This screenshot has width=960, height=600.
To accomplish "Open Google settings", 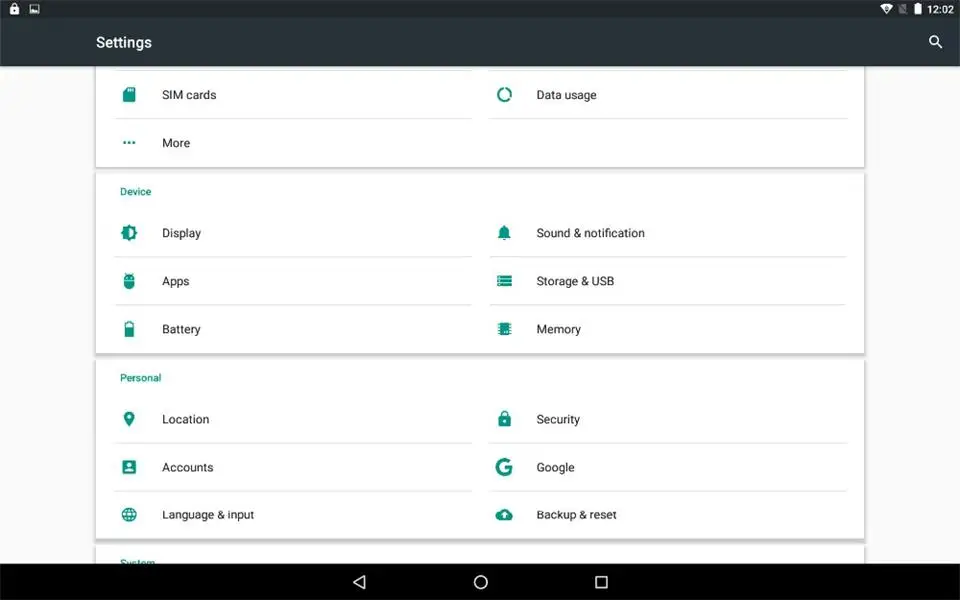I will (668, 467).
